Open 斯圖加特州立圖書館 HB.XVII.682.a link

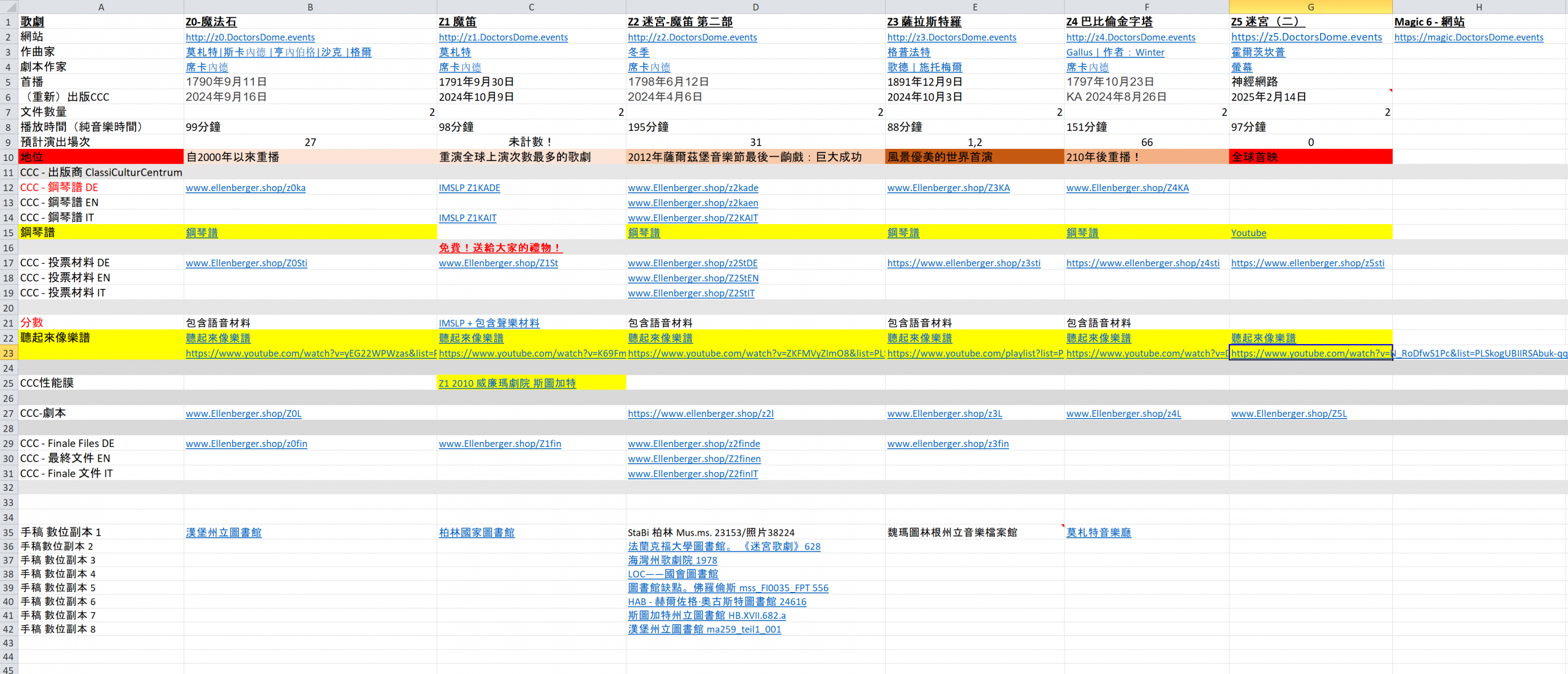click(706, 615)
